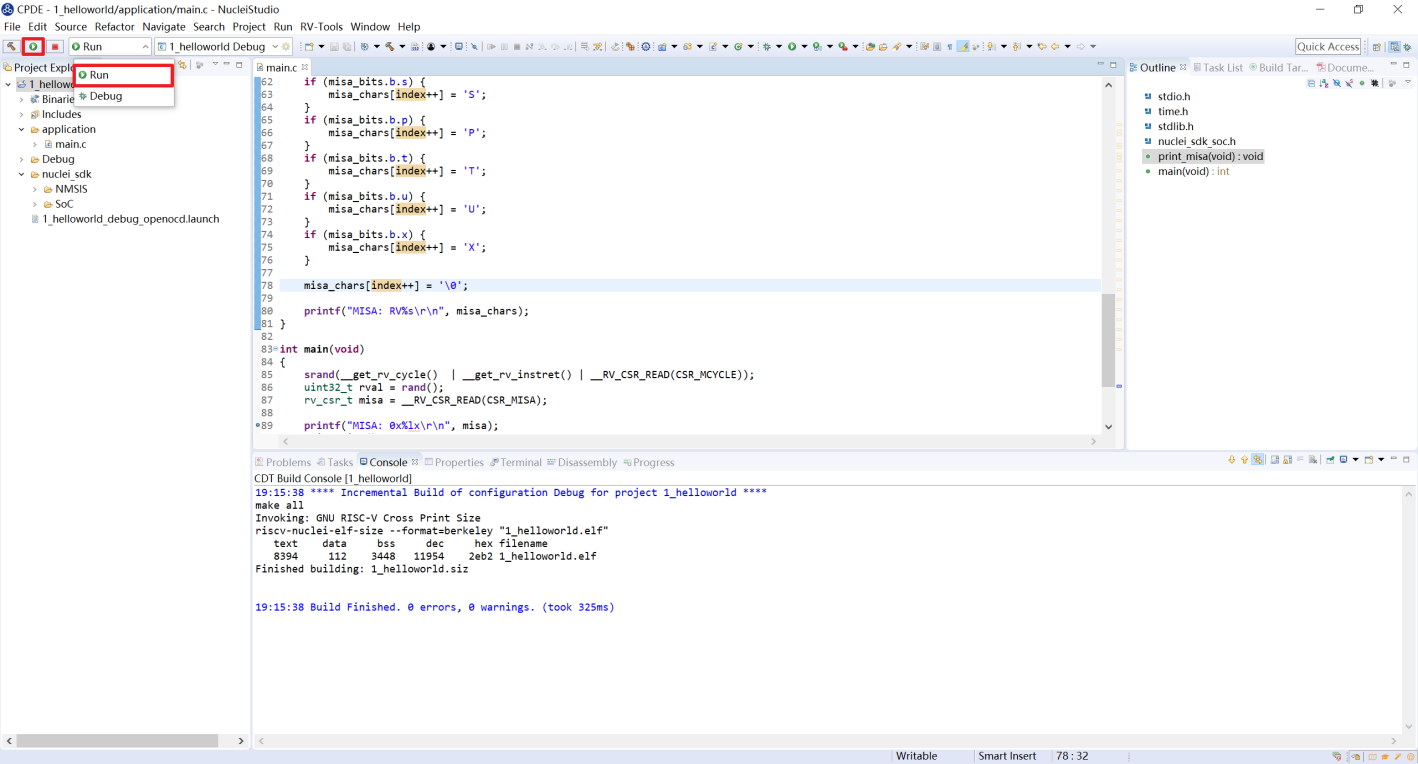1418x764 pixels.
Task: Click the Smart Insert status bar entry
Action: click(1007, 756)
